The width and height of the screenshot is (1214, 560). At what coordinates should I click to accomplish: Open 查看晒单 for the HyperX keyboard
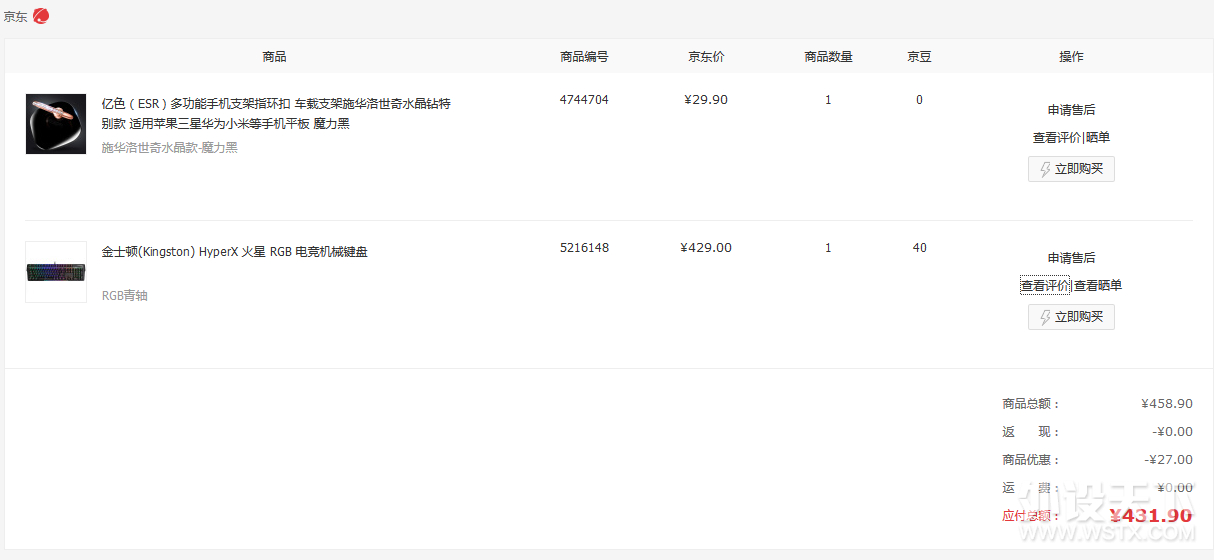(1098, 286)
